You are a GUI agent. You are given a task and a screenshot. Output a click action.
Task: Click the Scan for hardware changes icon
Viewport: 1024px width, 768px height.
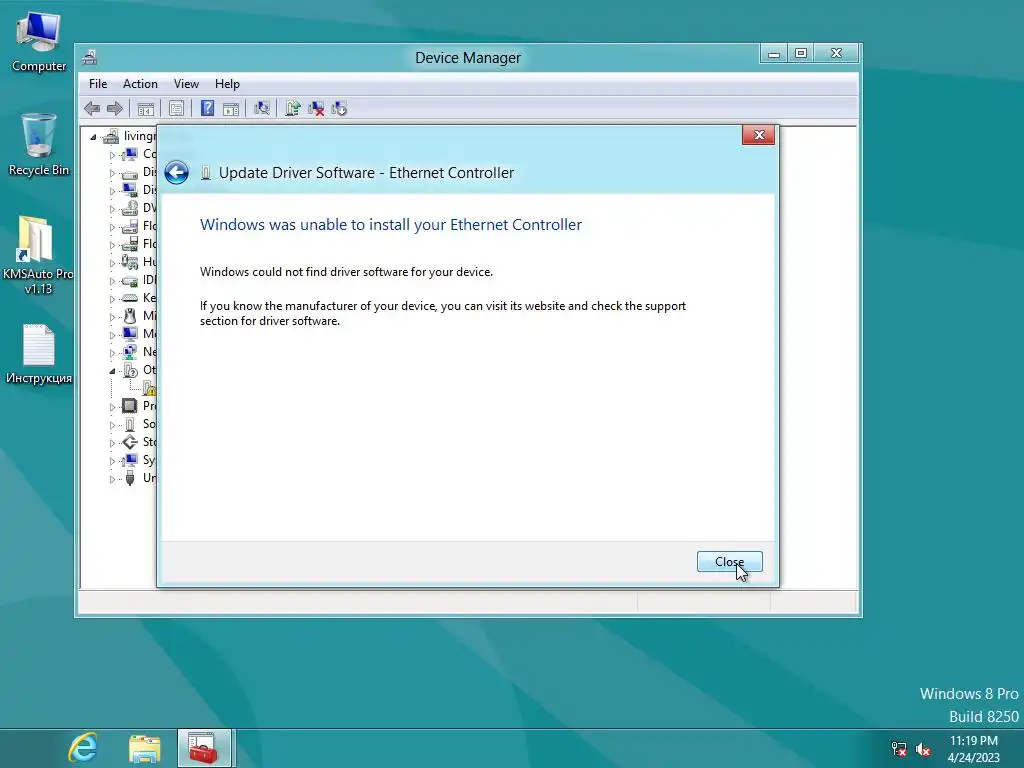click(262, 108)
